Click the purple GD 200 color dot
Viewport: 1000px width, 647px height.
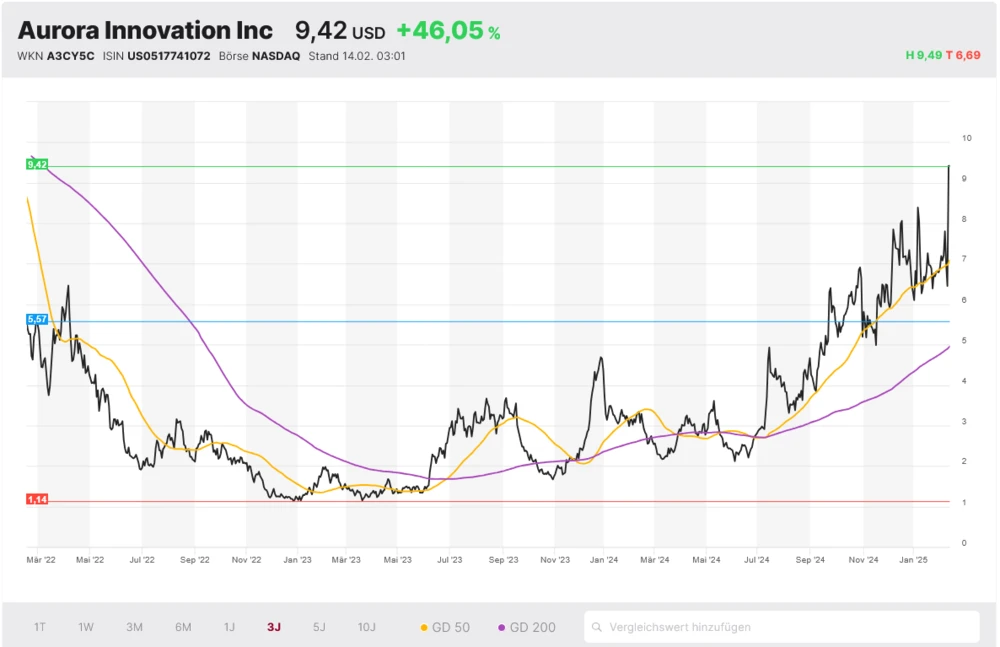(502, 628)
